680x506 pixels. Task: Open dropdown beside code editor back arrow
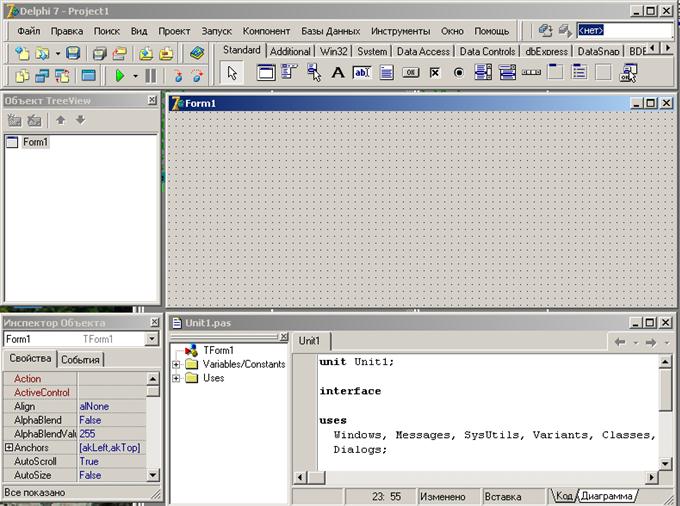click(x=636, y=343)
